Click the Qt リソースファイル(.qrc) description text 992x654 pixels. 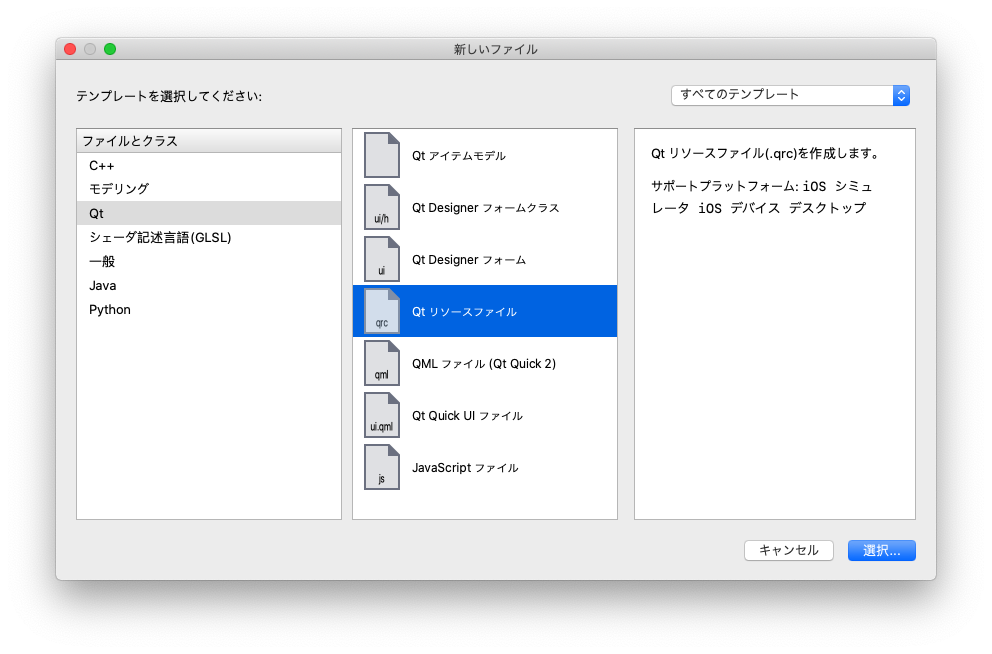point(765,153)
